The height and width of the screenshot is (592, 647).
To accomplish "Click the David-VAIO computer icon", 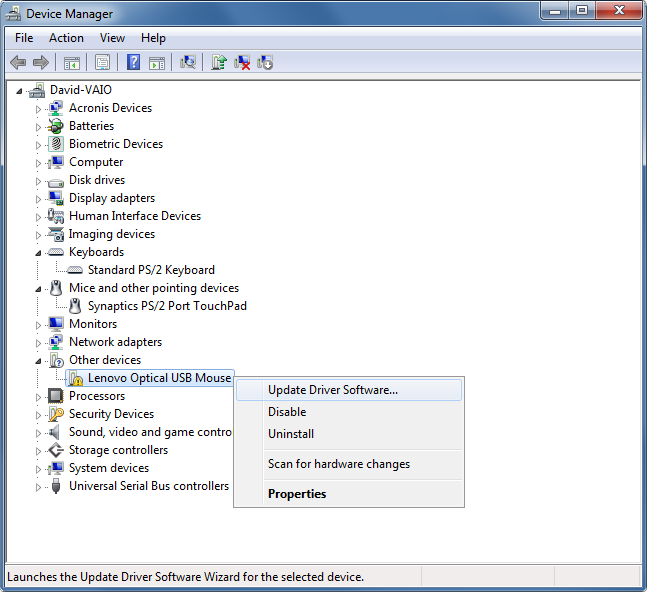I will pos(37,90).
